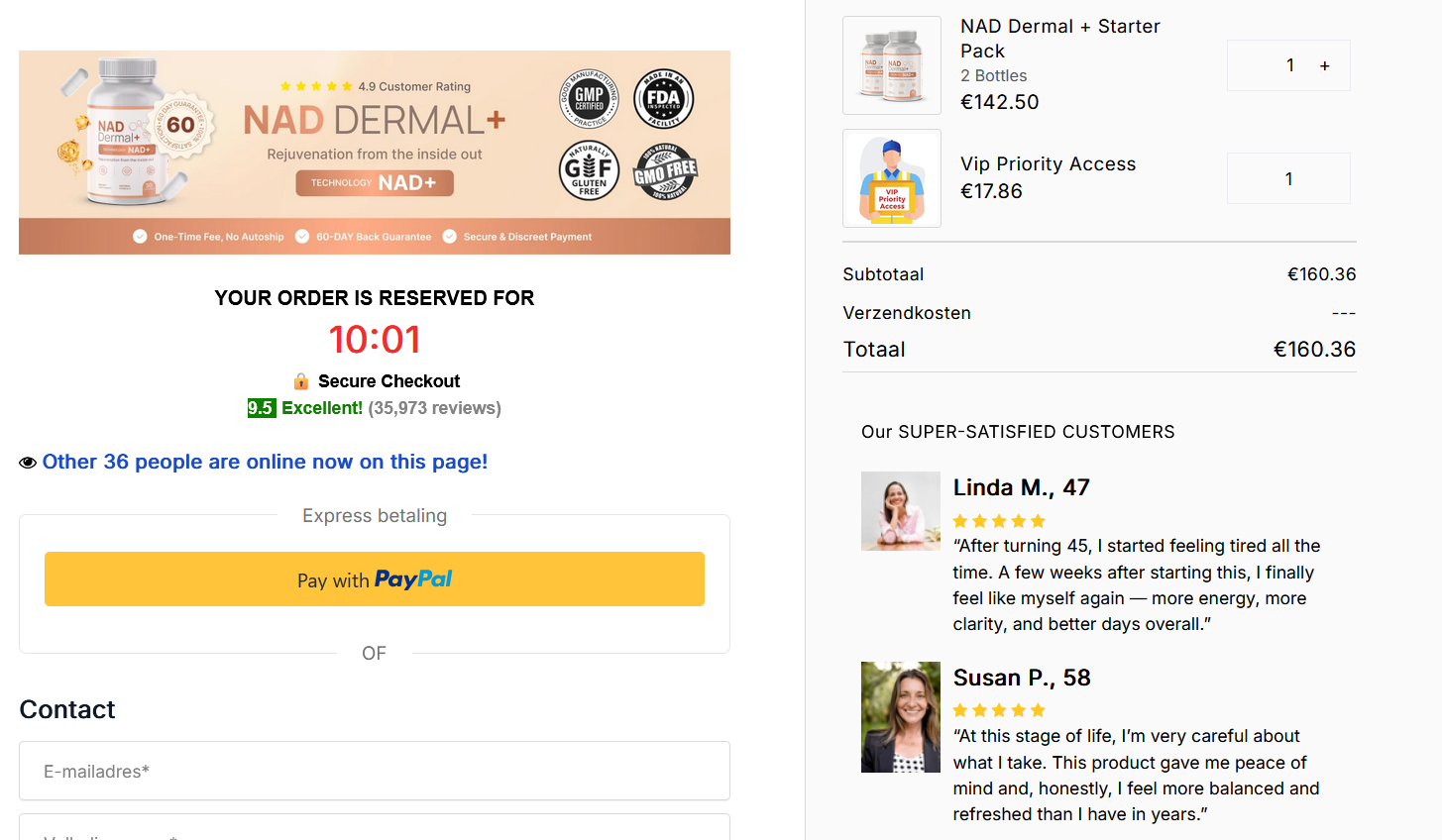Click the 'NAD DERMAL+' banner title

click(x=375, y=121)
